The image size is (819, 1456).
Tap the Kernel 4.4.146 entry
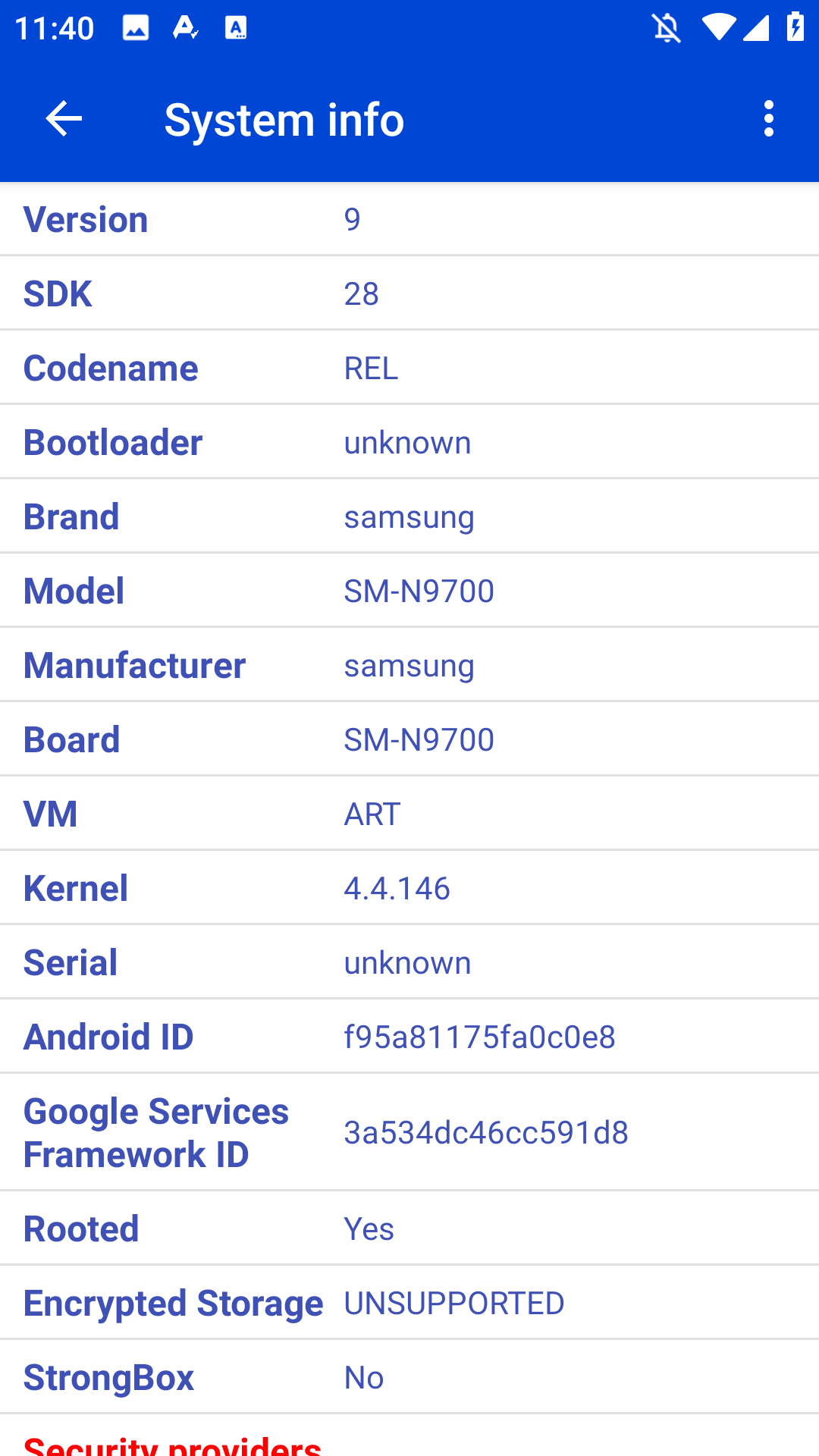(x=397, y=887)
